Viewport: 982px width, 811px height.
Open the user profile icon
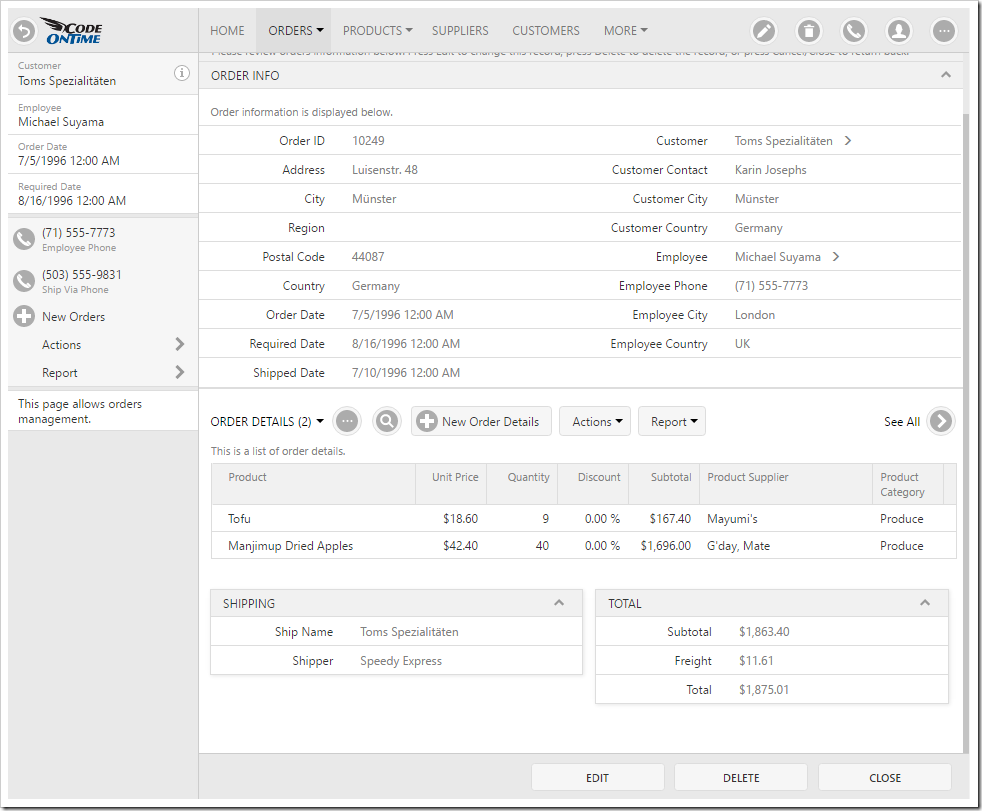899,31
